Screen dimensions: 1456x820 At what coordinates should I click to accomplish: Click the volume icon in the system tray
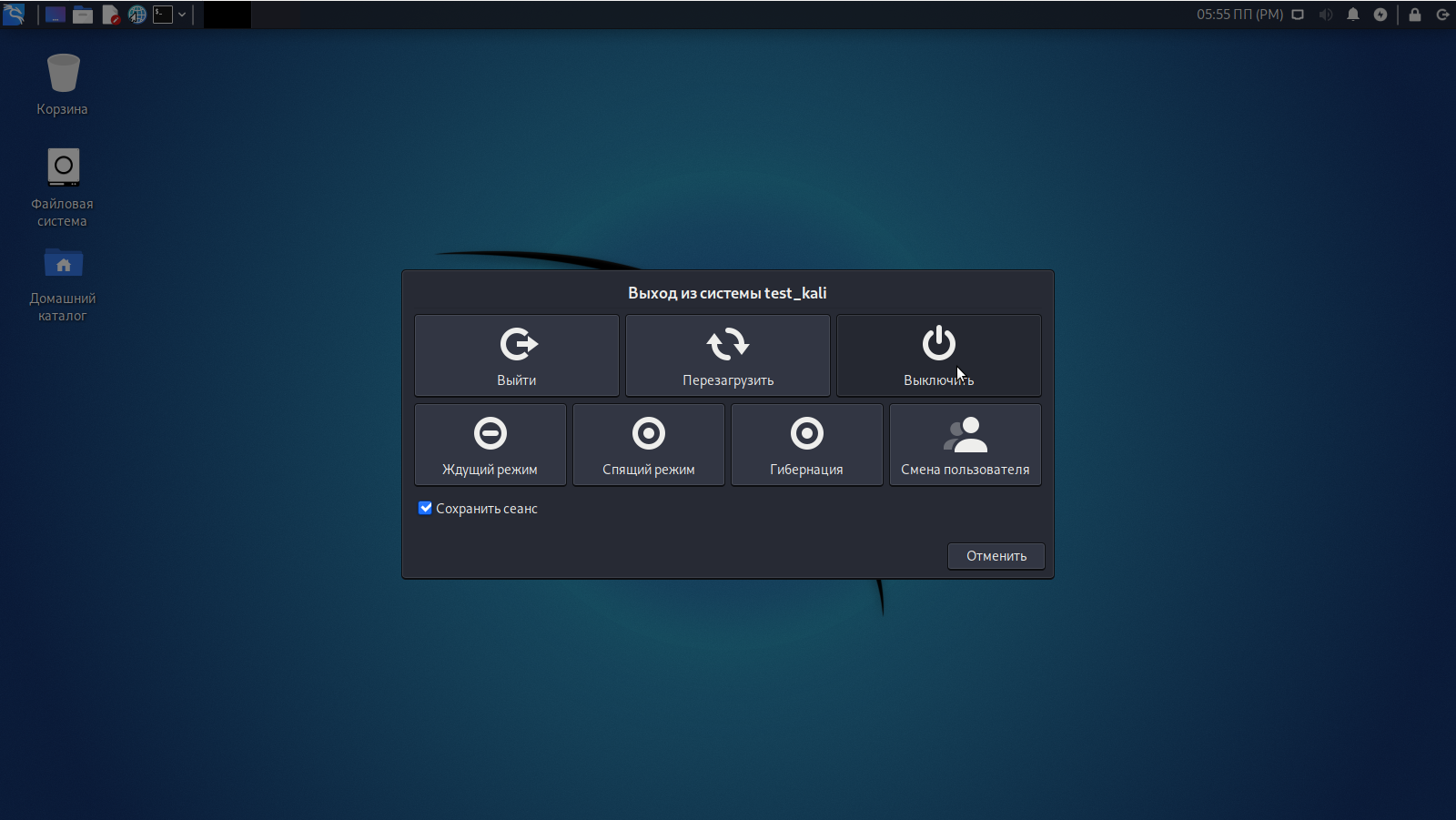[1326, 15]
